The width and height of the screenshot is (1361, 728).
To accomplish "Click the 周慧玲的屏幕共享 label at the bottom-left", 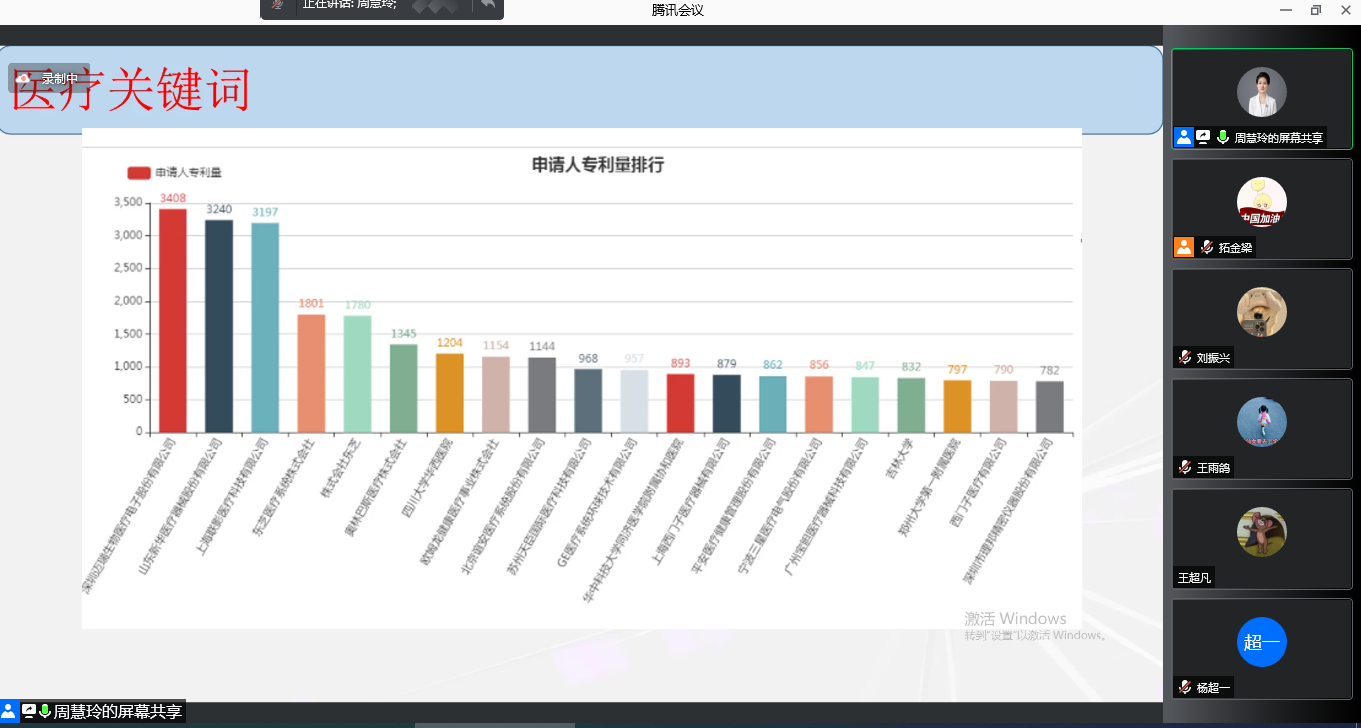I will (117, 712).
